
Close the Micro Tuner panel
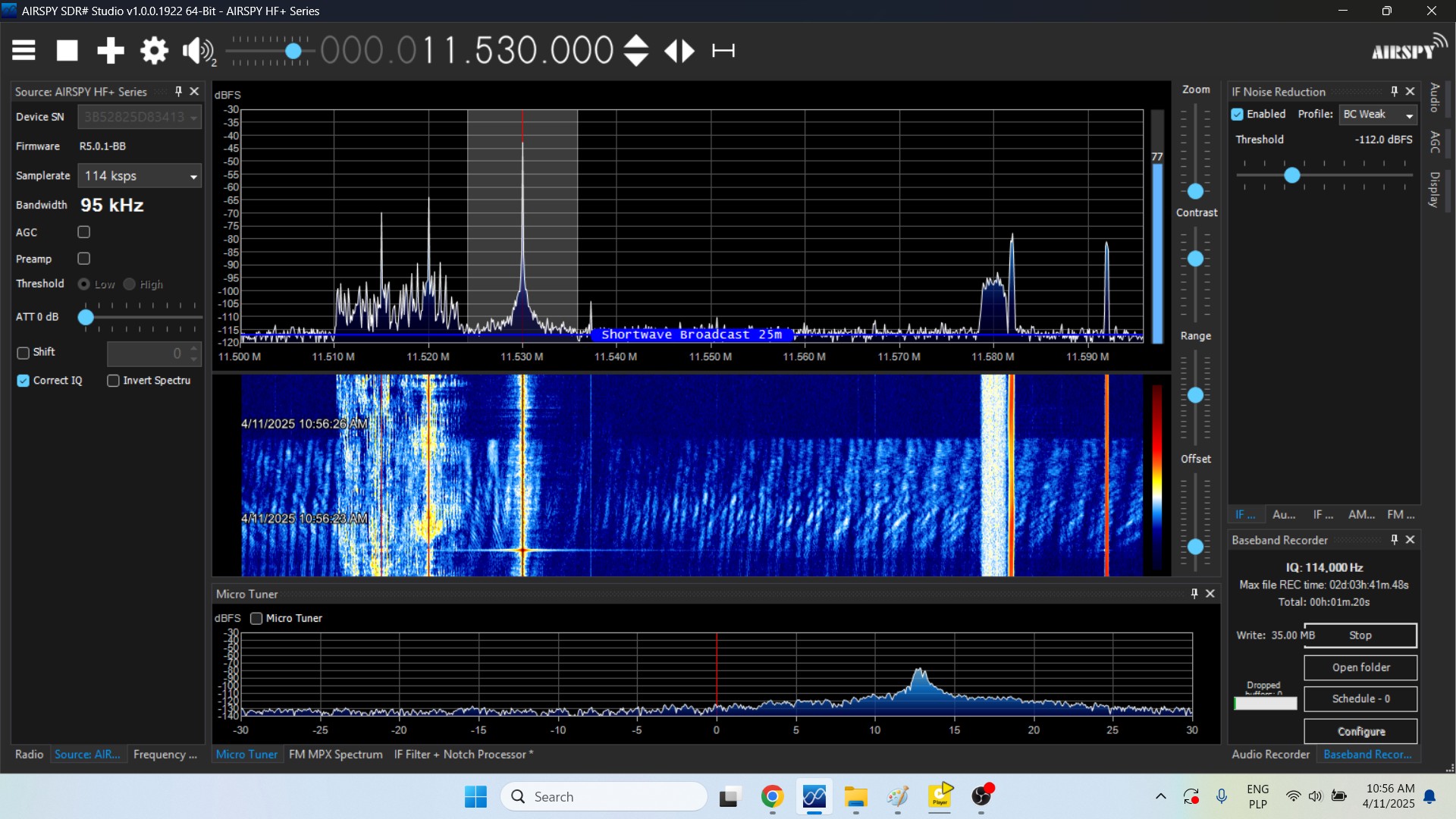pos(1210,594)
